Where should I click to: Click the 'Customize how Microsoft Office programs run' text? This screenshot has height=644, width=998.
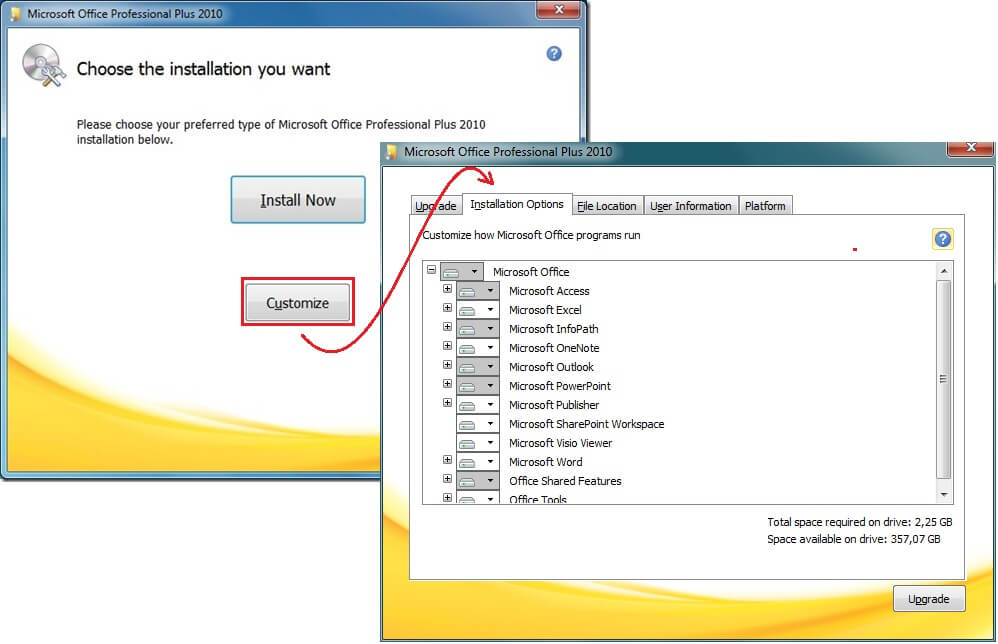(x=531, y=235)
